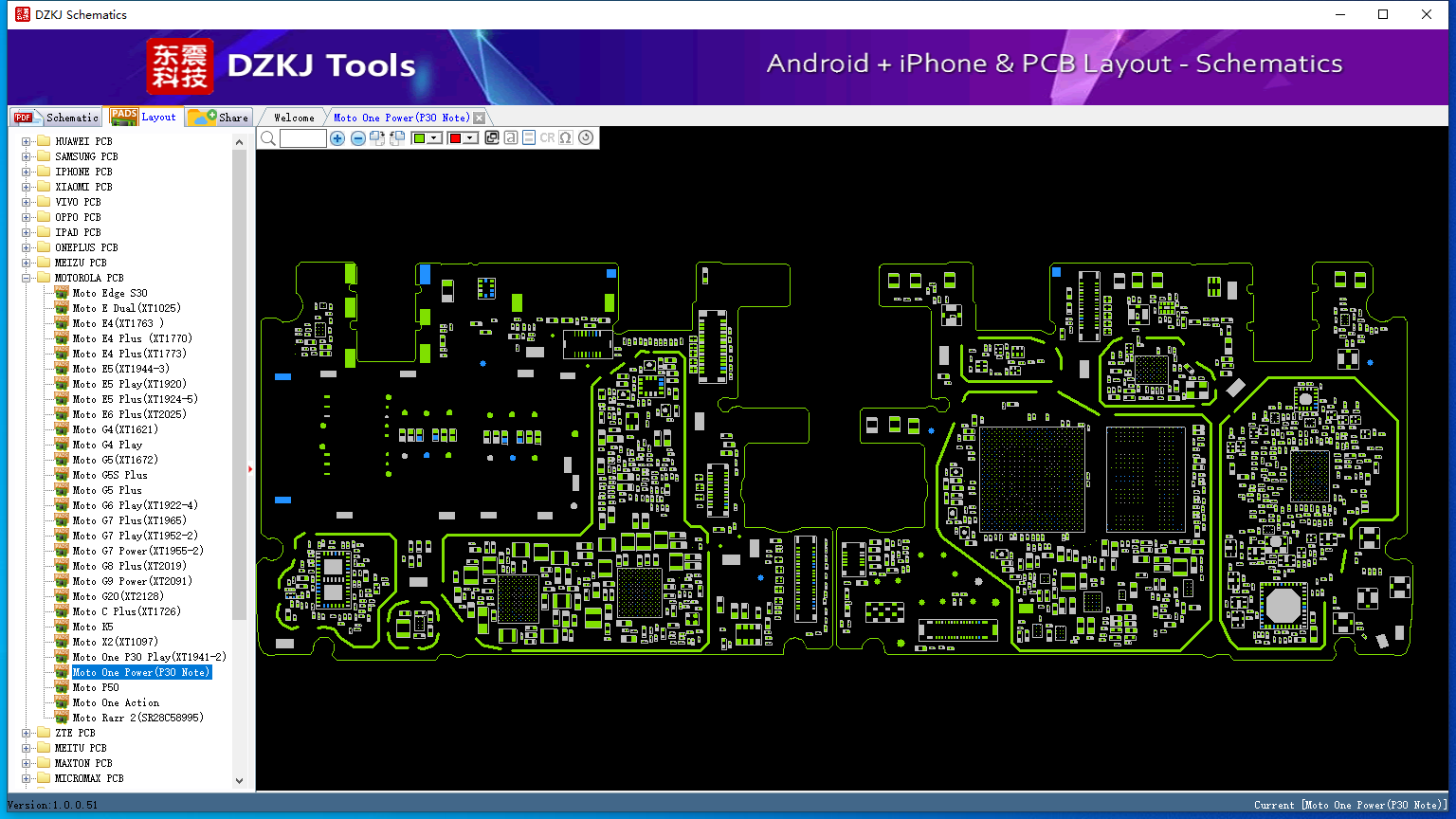The height and width of the screenshot is (819, 1456).
Task: Collapse the MOTOROLA PCB folder
Action: [27, 278]
